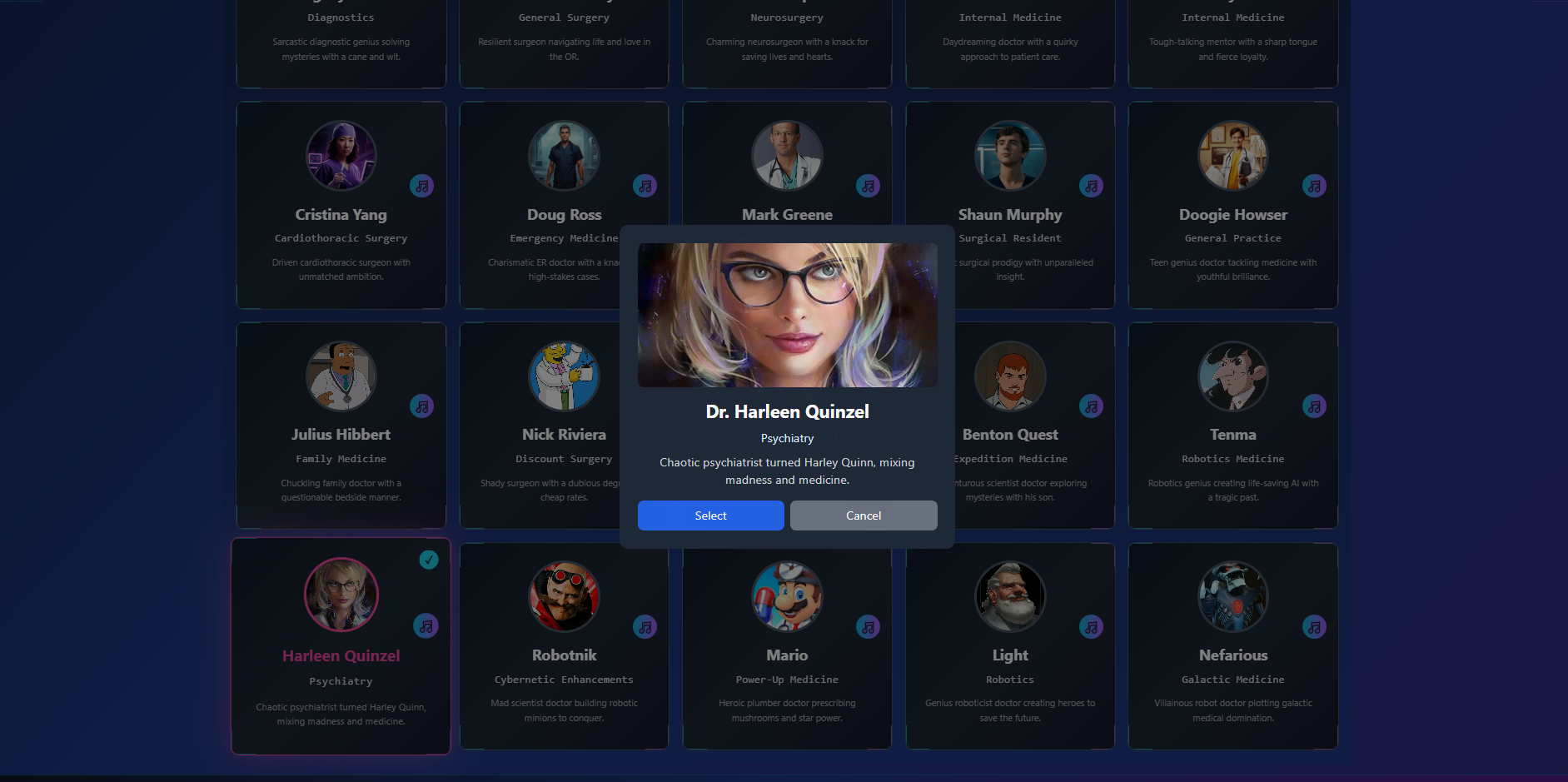Click the Galactic Medicine specialty label

[x=1233, y=680]
